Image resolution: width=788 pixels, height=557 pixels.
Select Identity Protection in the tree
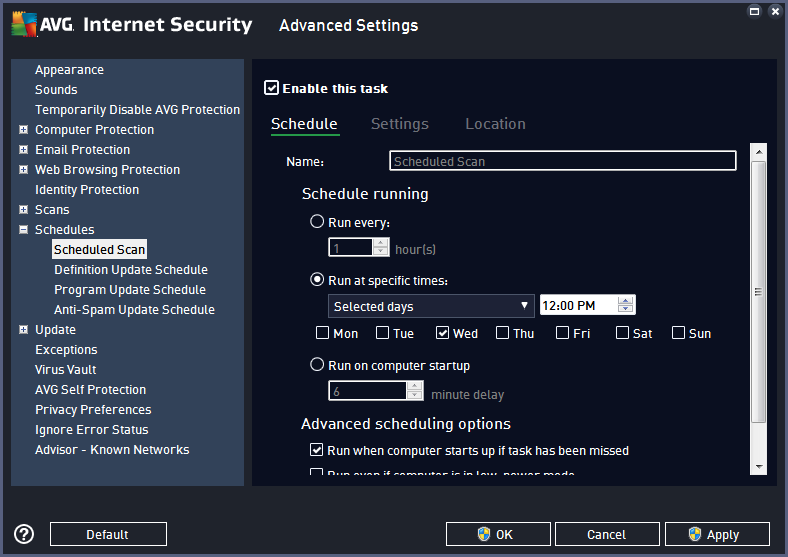click(87, 190)
